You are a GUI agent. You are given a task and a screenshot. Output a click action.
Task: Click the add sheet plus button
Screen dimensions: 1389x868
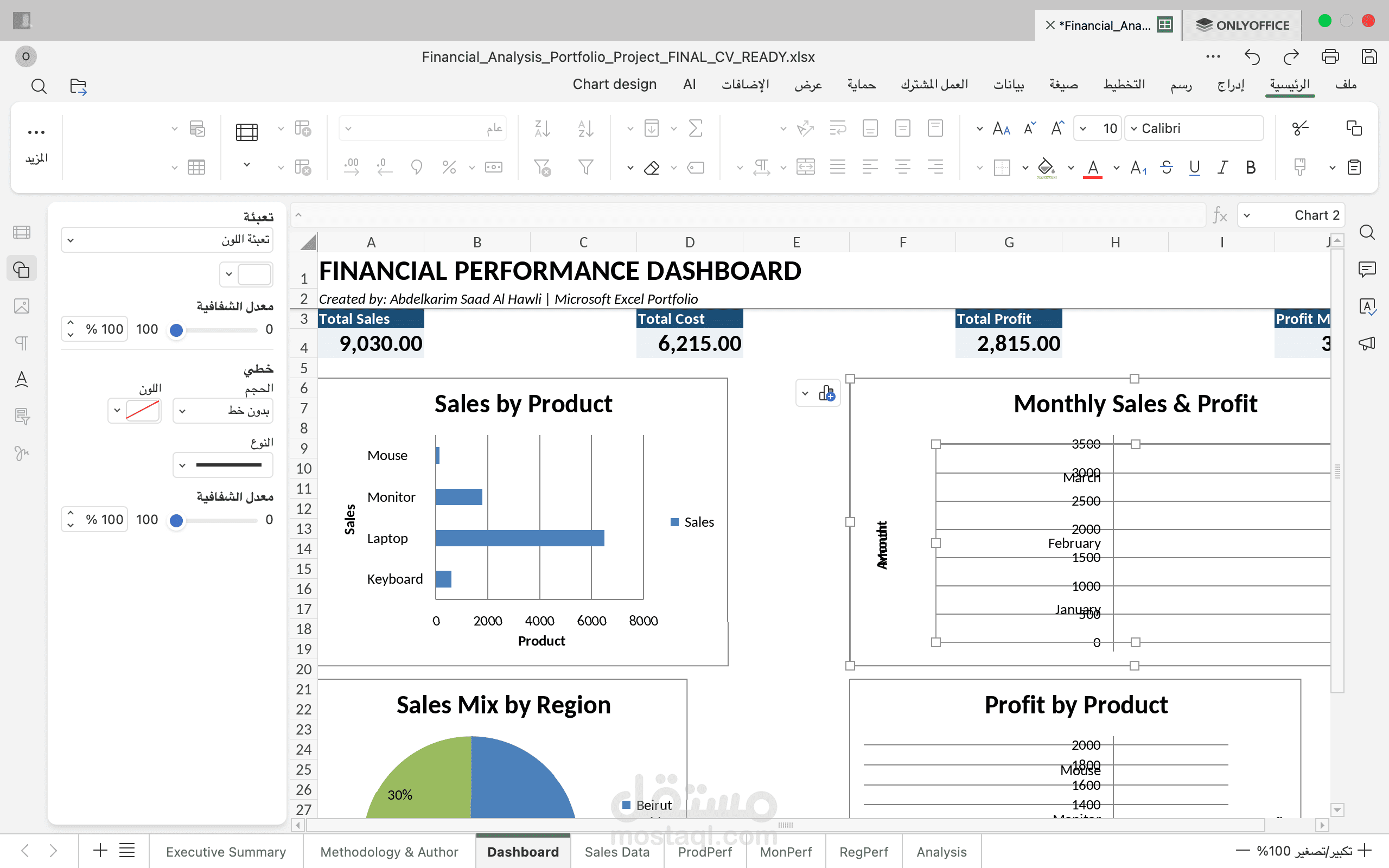coord(100,850)
